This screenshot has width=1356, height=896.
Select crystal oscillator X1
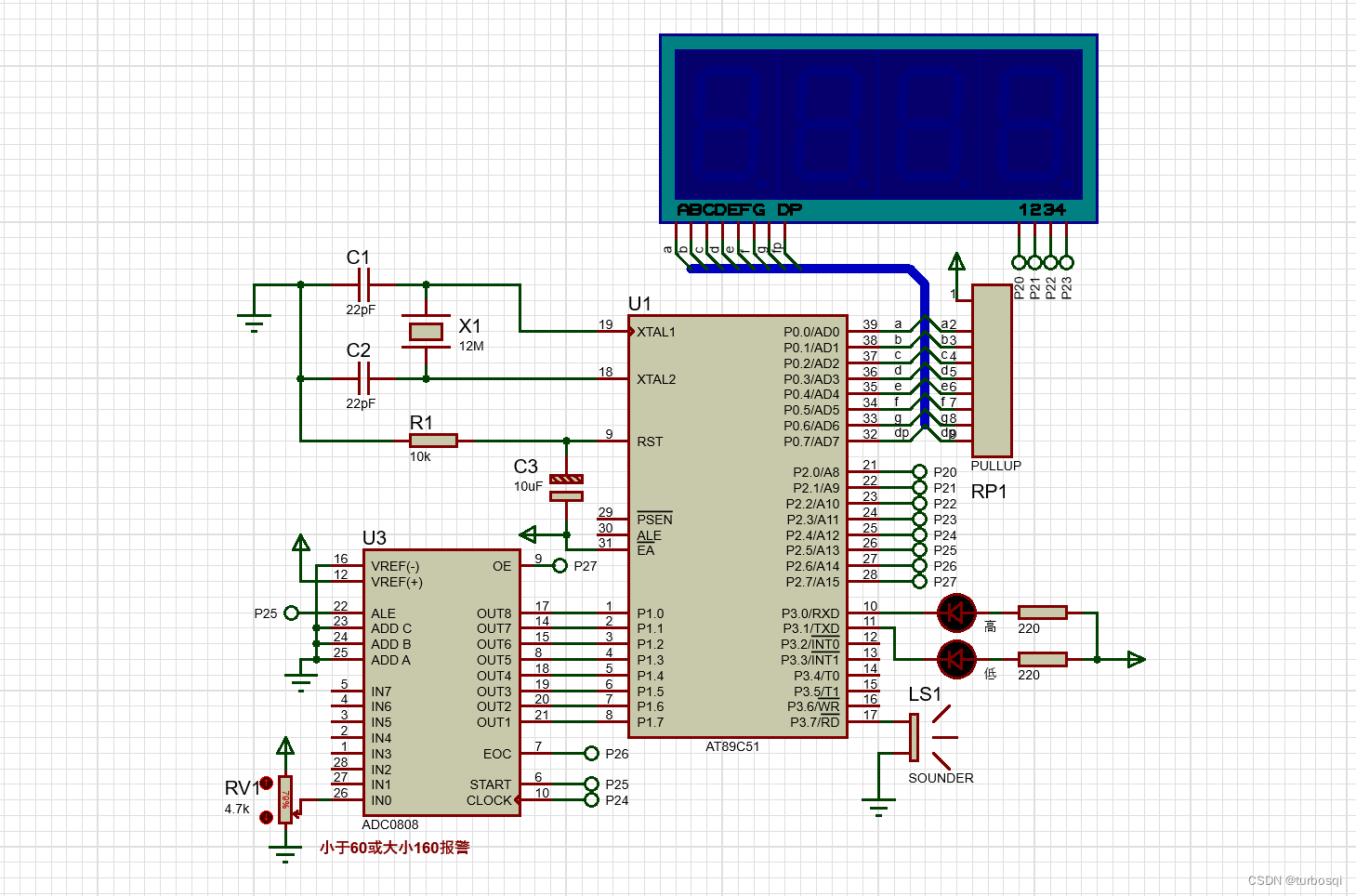426,331
